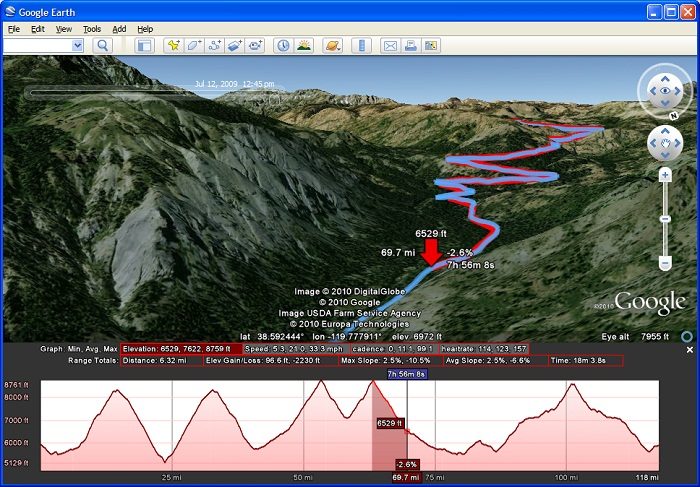Click the Email envelope icon

click(391, 45)
